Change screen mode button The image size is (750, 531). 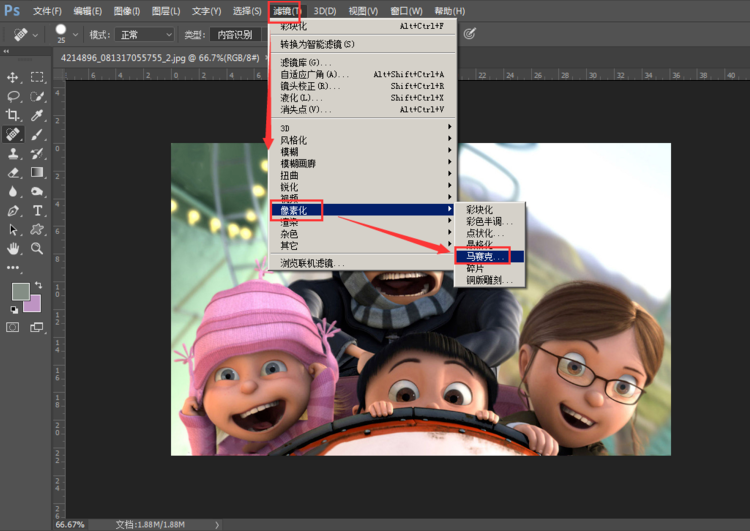[37, 327]
